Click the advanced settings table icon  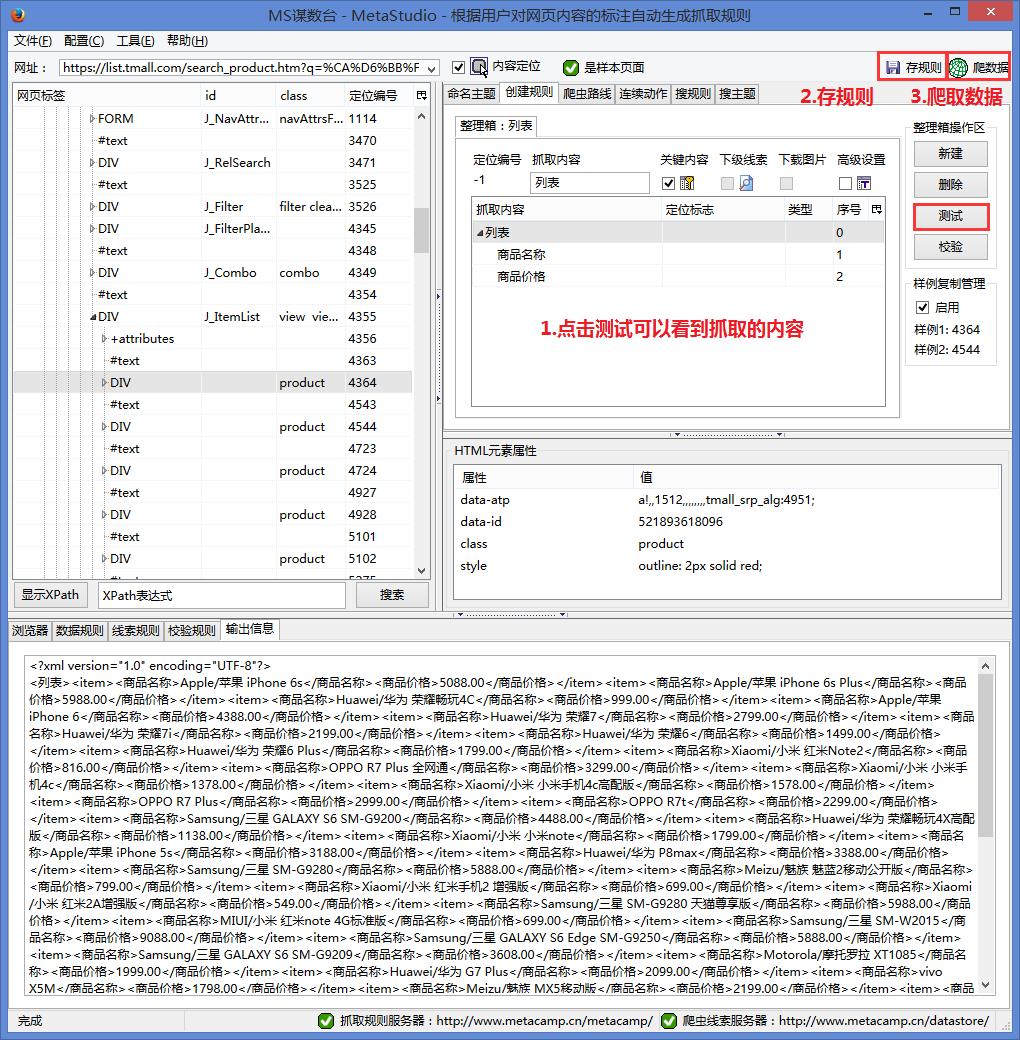pos(863,183)
